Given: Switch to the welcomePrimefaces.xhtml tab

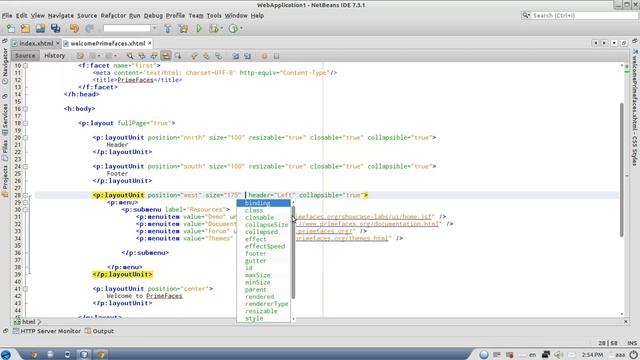Looking at the screenshot, I should tap(108, 43).
